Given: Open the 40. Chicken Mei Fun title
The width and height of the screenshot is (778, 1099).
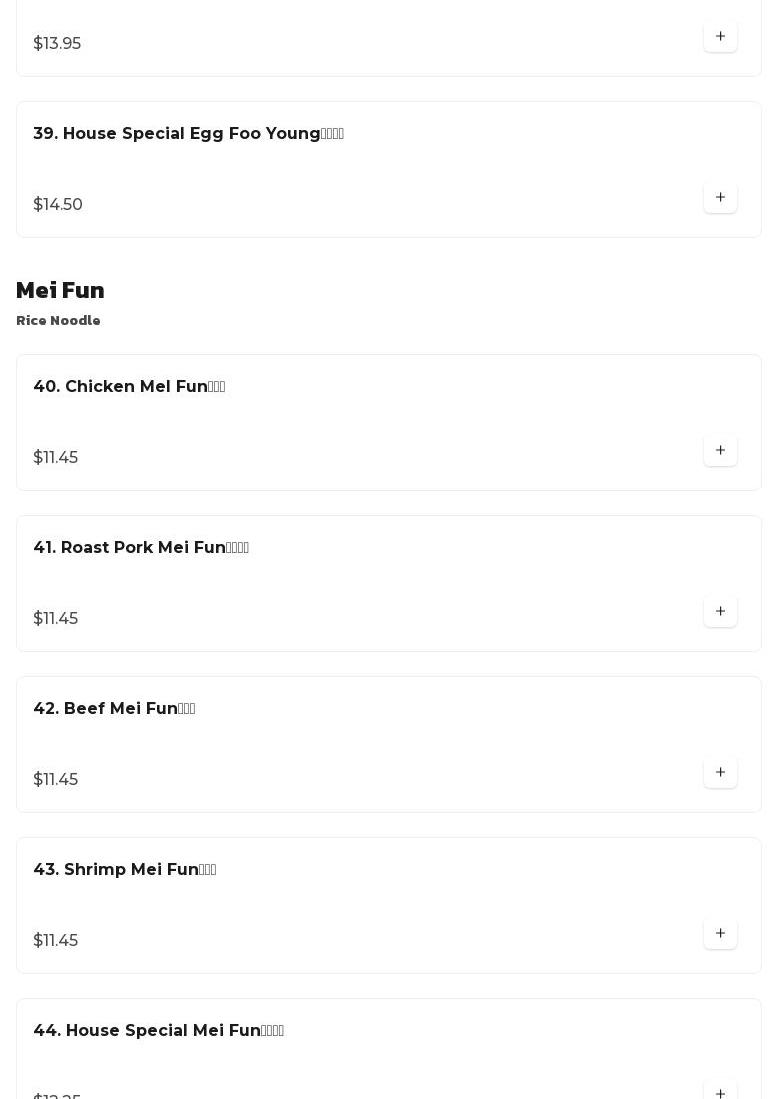Looking at the screenshot, I should (x=129, y=387).
